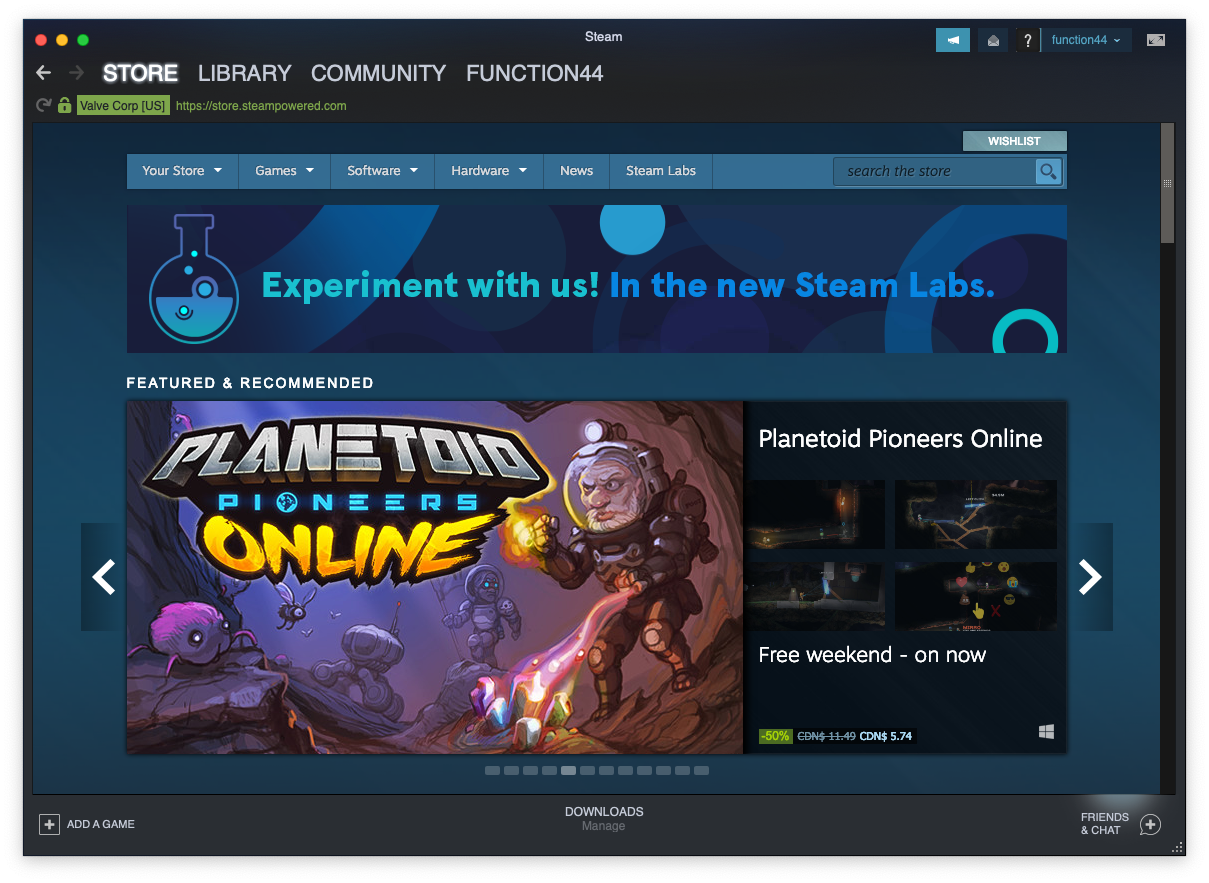Open Friends & Chat bubble icon
Screen dimensions: 1209x883
[1150, 824]
